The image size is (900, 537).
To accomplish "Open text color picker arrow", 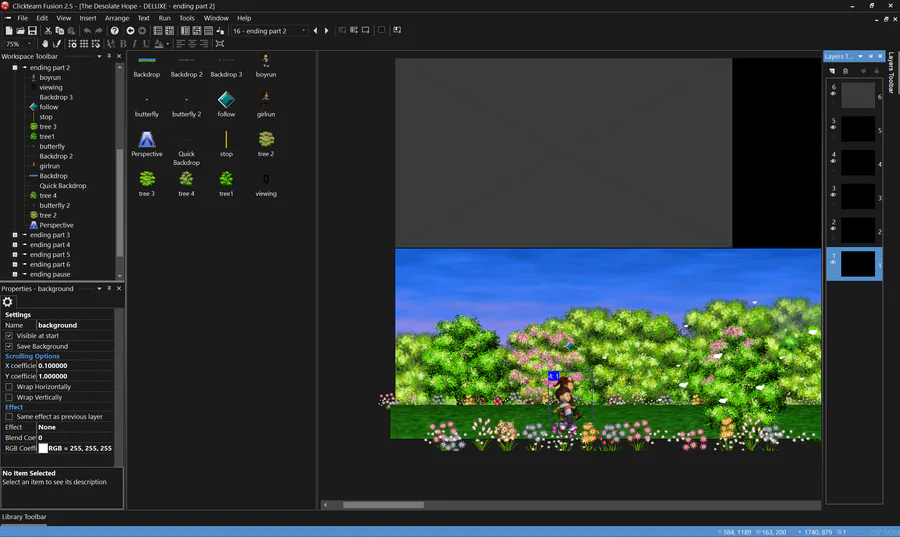I will pos(168,44).
